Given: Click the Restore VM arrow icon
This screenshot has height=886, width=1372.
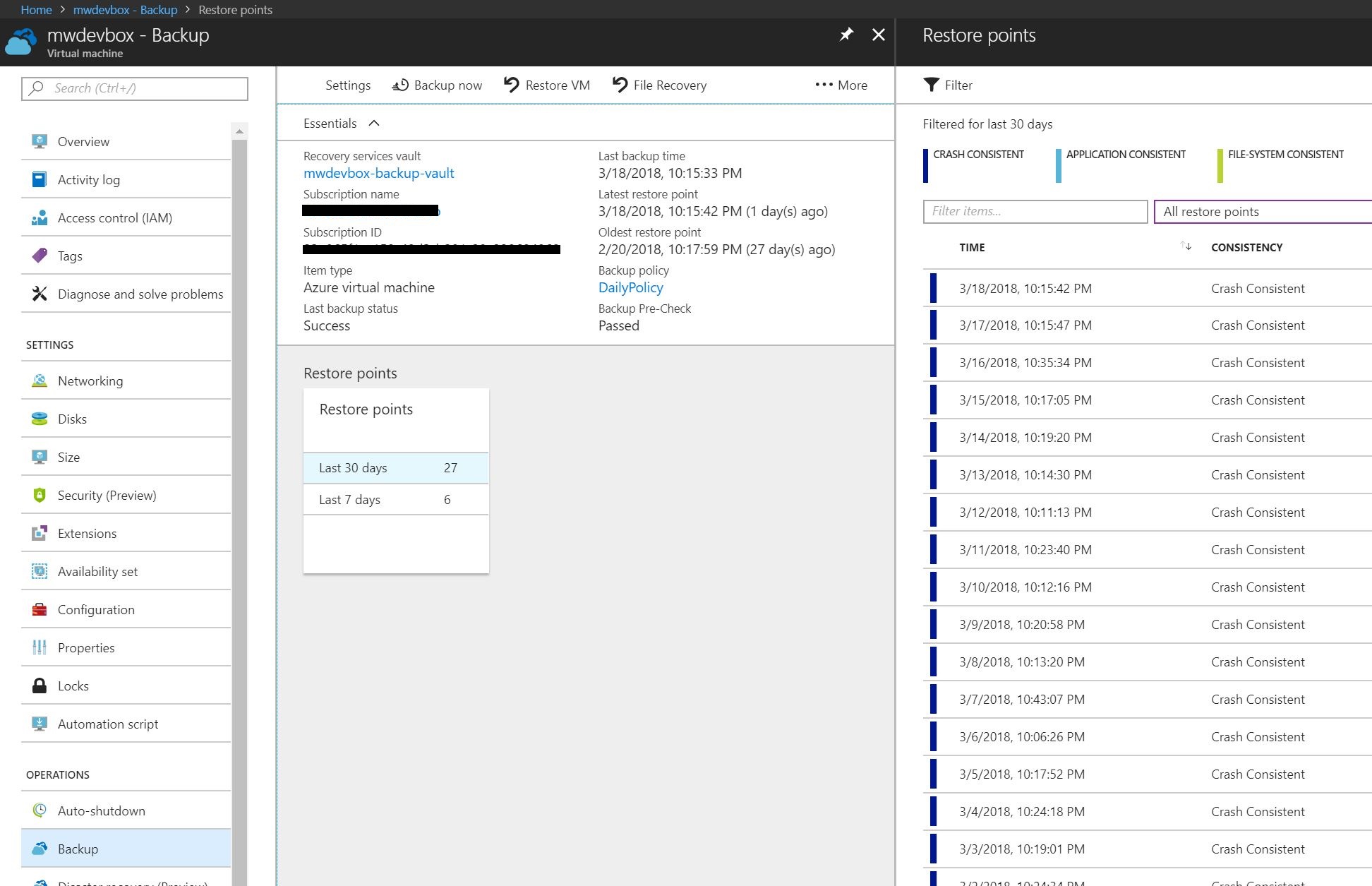Looking at the screenshot, I should click(x=512, y=85).
